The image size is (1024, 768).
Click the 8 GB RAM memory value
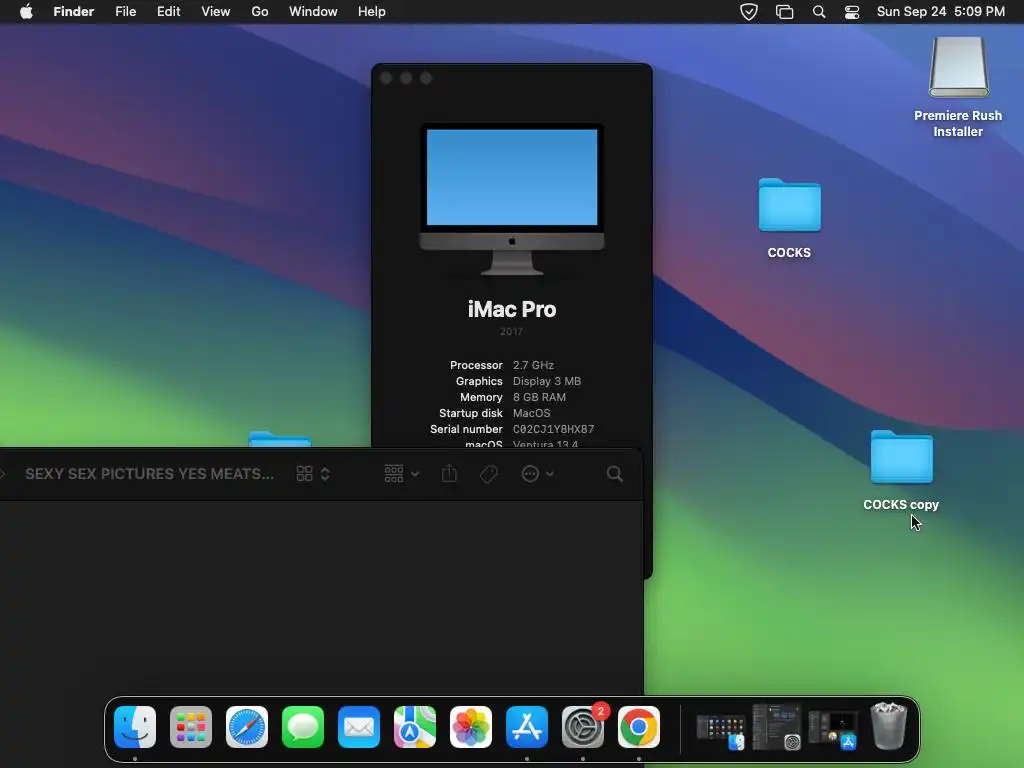(x=539, y=397)
